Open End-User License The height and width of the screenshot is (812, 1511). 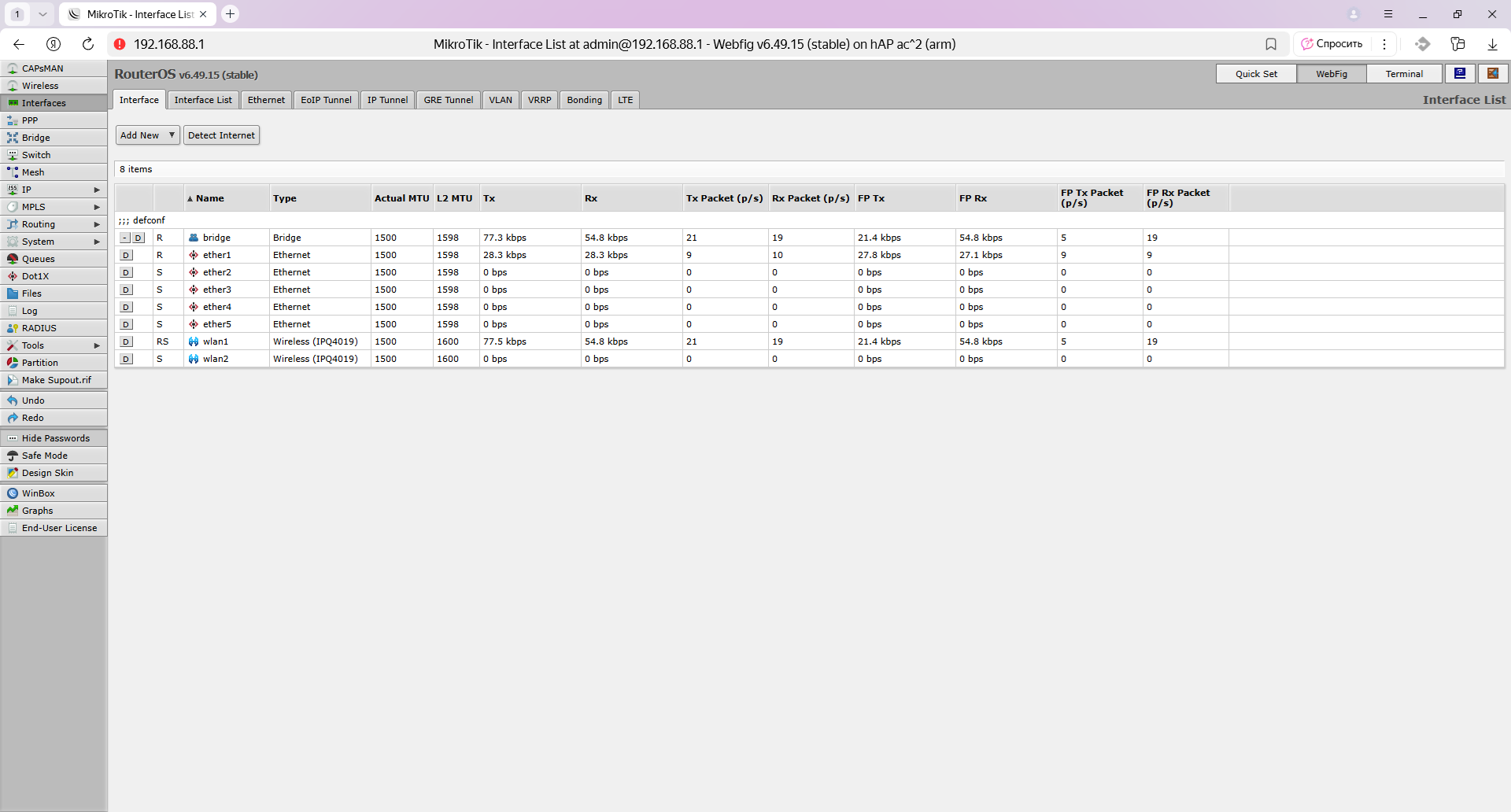54,528
